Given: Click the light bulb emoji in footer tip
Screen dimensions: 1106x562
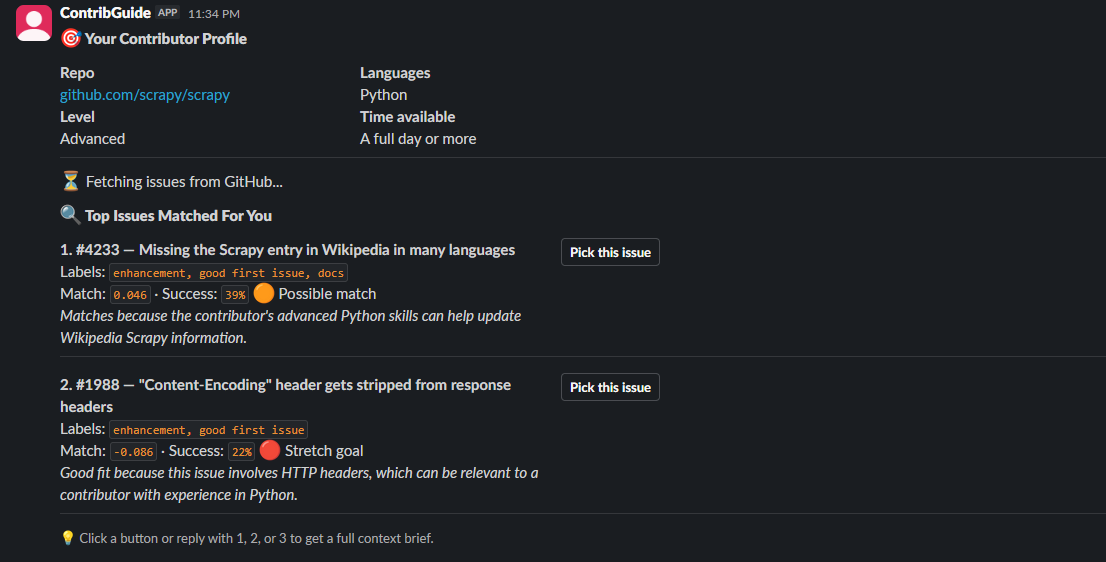Looking at the screenshot, I should click(x=68, y=538).
